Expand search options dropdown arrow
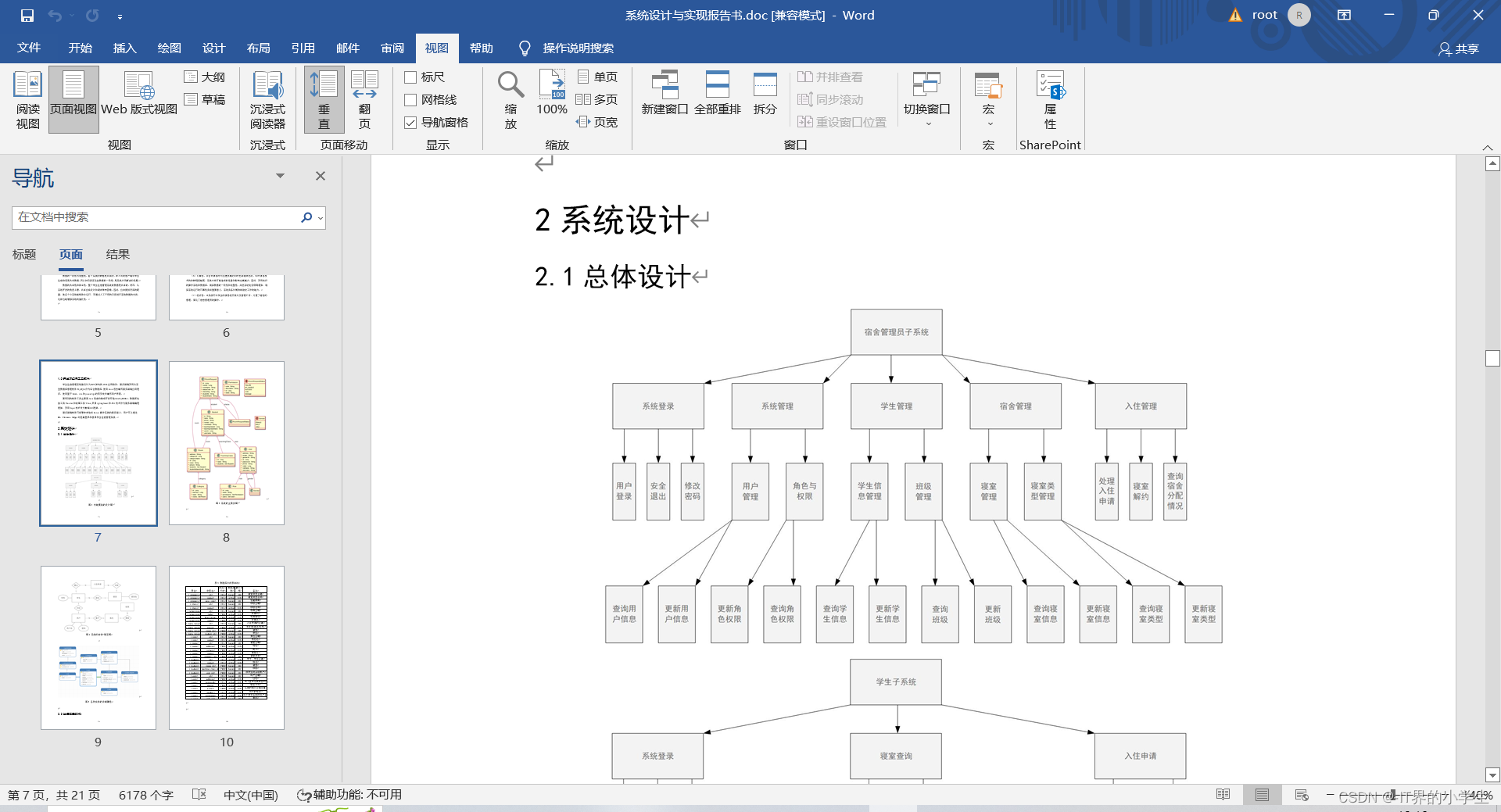Viewport: 1501px width, 812px height. tap(320, 218)
